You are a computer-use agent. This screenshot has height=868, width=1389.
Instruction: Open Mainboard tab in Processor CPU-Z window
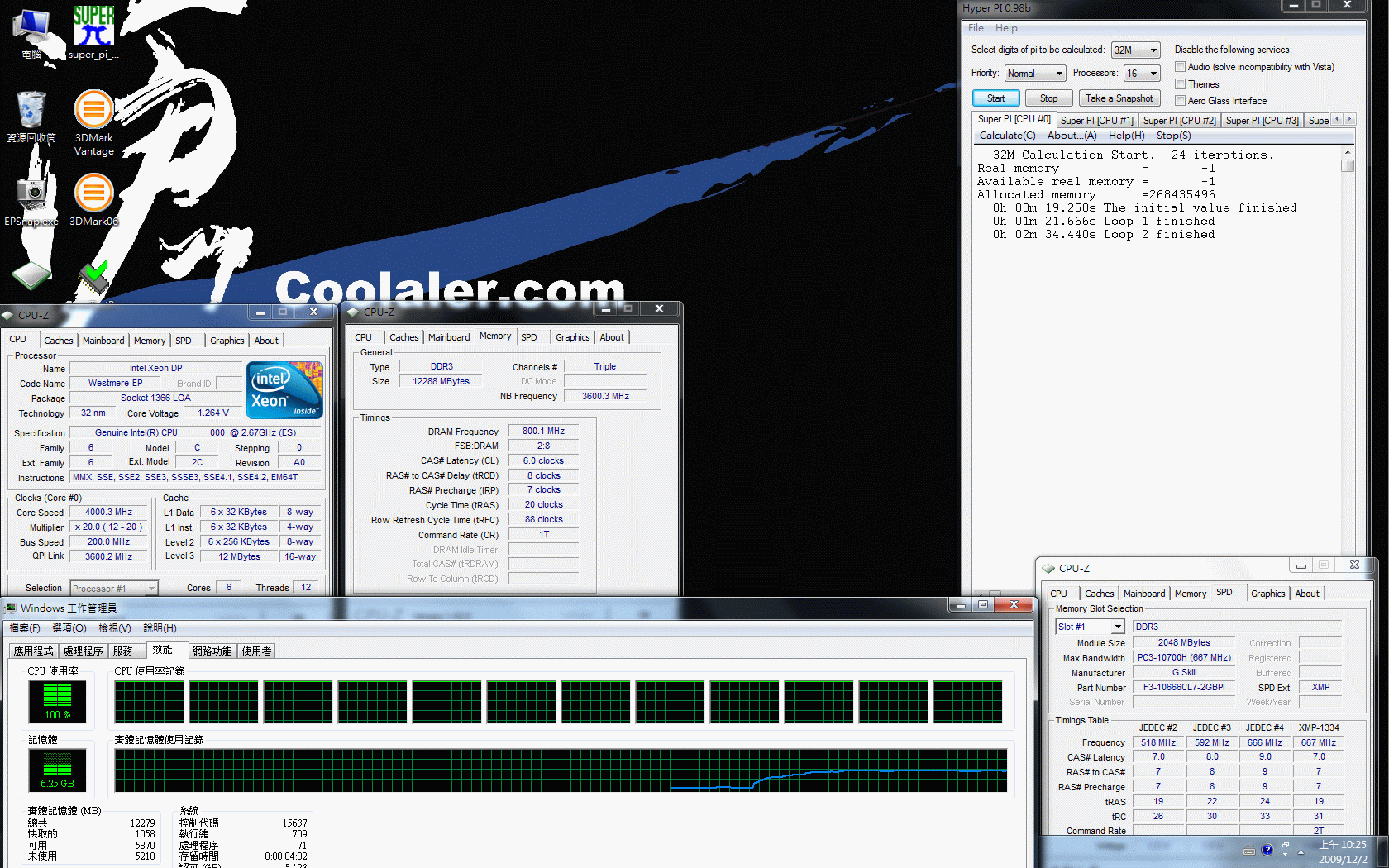(103, 341)
